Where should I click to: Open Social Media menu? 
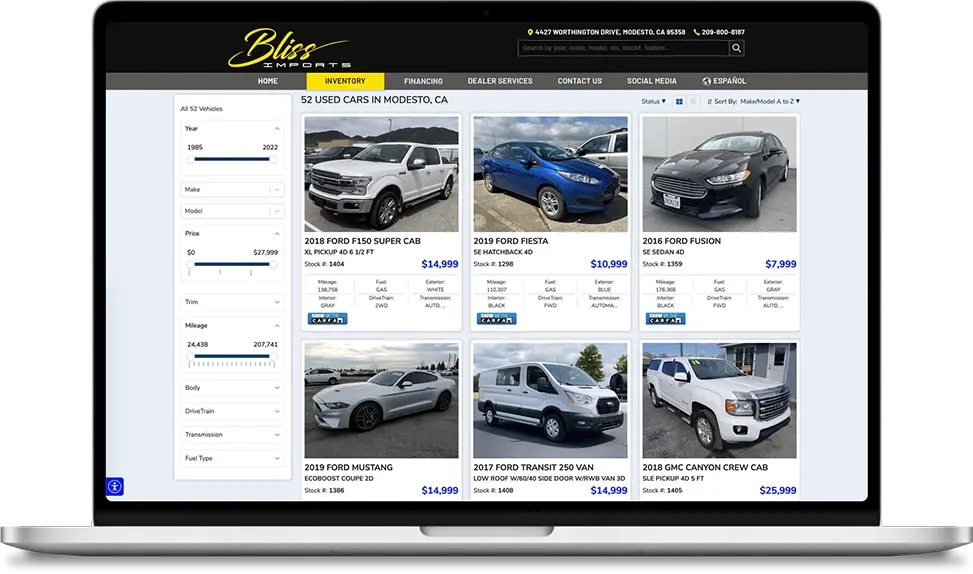(x=652, y=81)
